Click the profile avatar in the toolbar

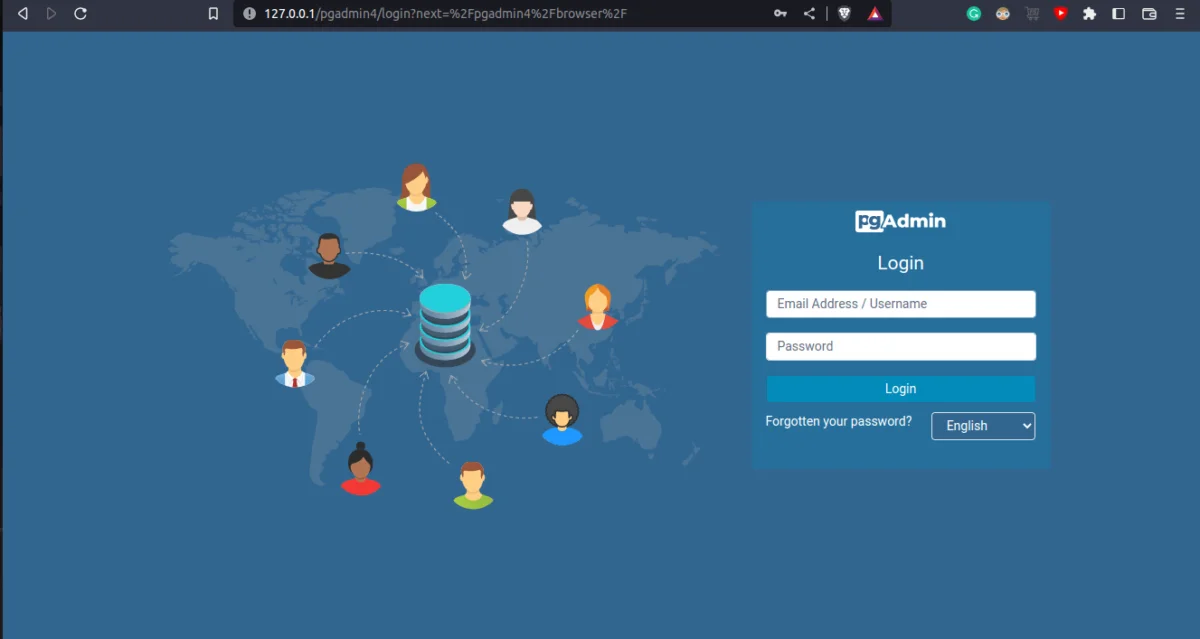point(1002,14)
